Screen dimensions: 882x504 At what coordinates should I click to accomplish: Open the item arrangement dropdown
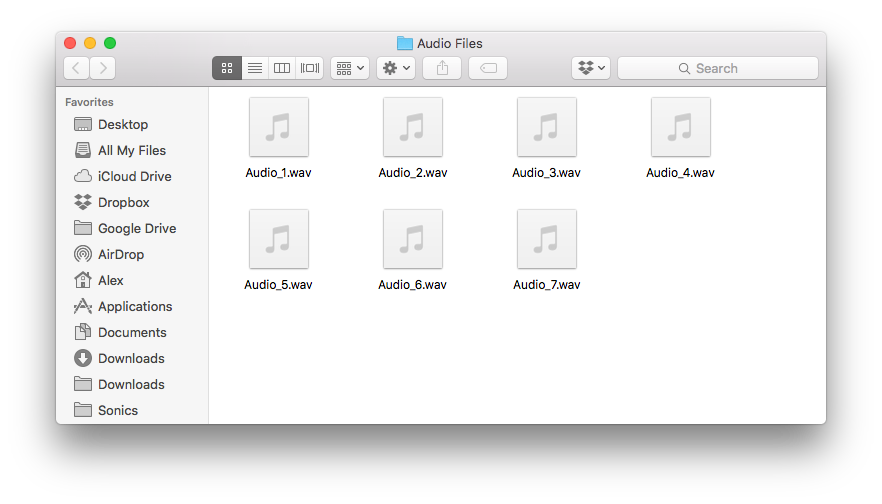350,68
